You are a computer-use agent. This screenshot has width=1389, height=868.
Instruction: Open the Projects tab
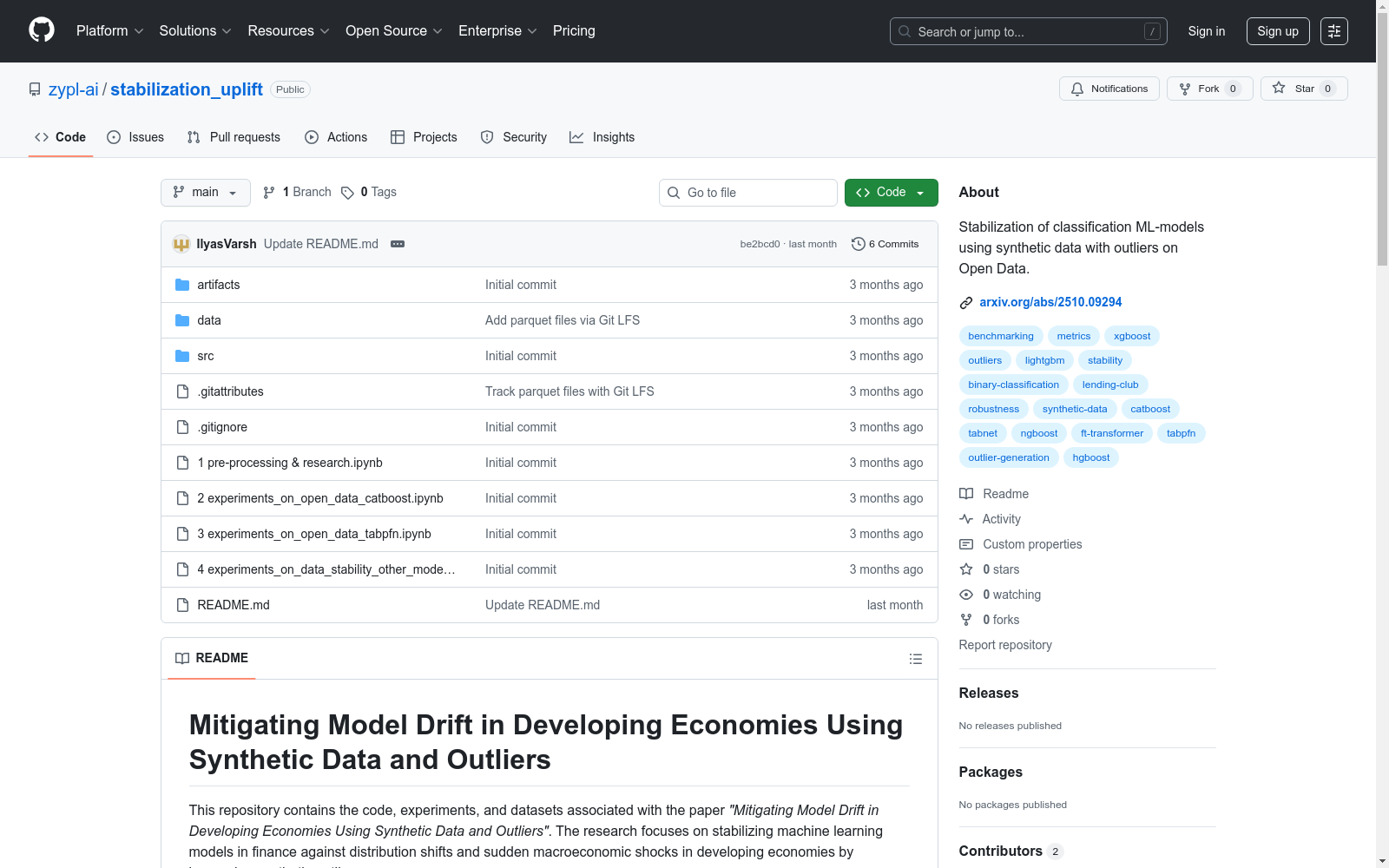click(424, 137)
